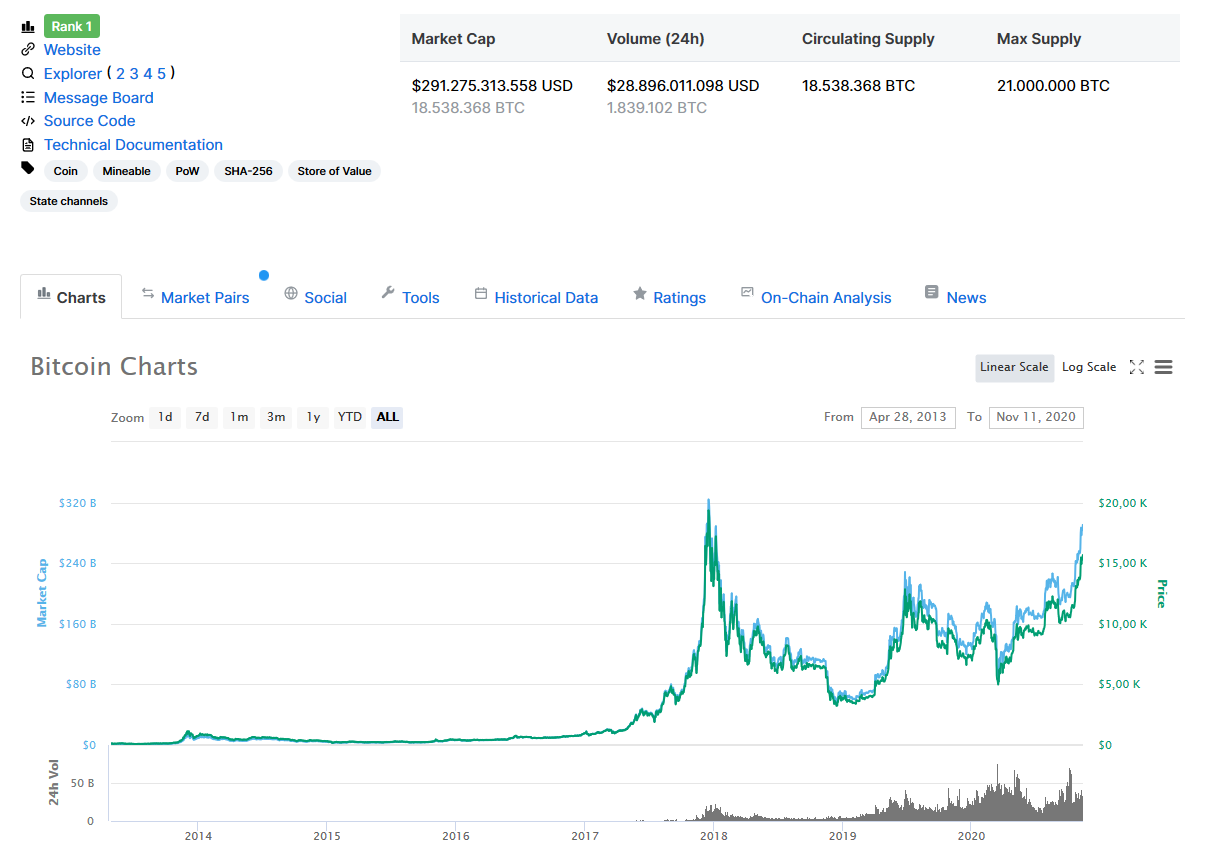Click the green Price axis legend label

(1161, 594)
